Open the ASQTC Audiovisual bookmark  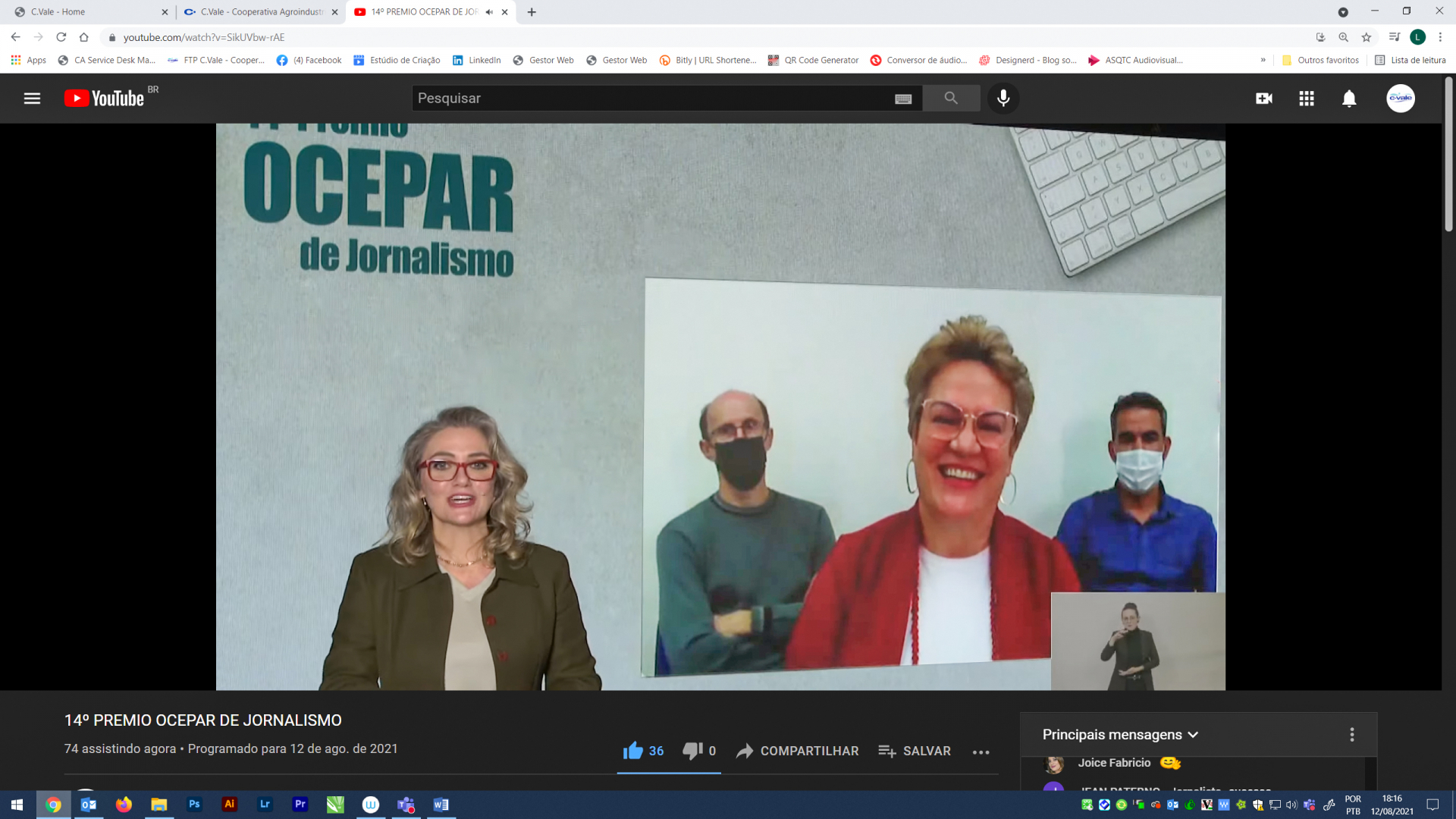point(1135,60)
